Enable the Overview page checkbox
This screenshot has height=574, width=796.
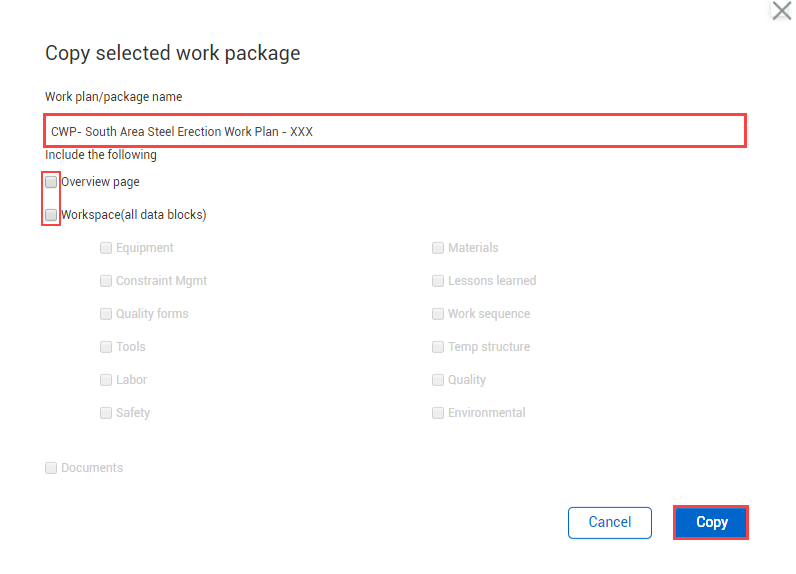point(51,182)
